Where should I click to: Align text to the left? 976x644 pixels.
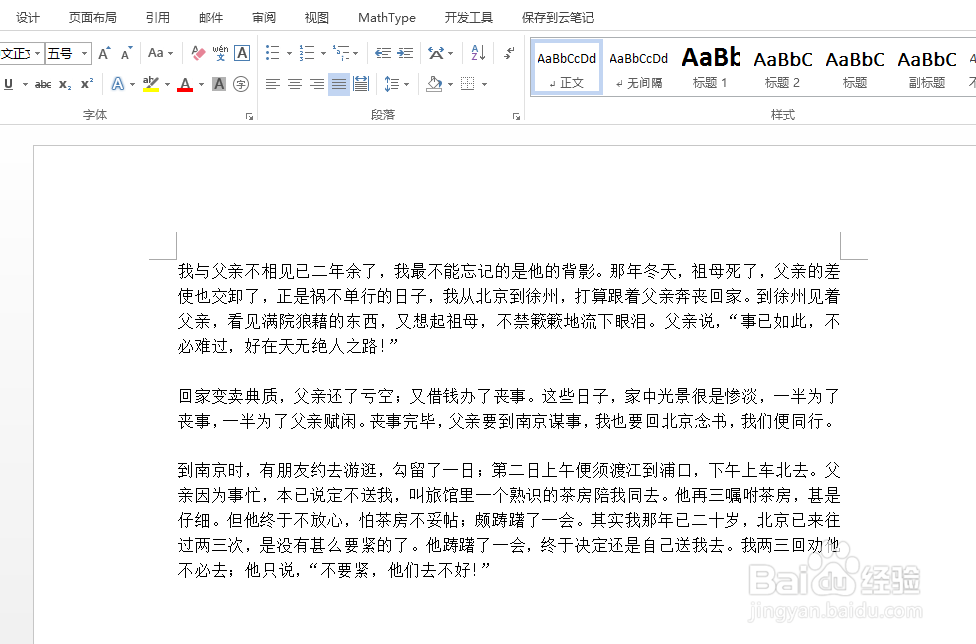(x=273, y=84)
